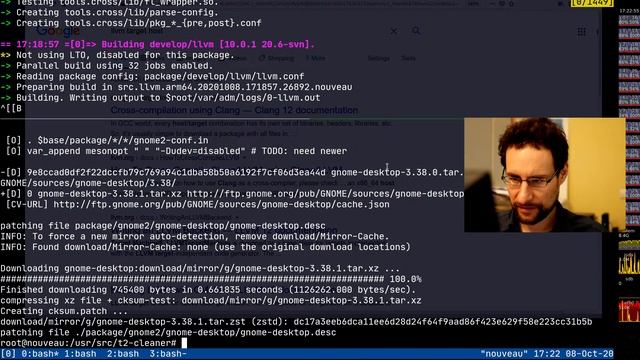Switch to the 2:bash tmux window
Screen dimensions: 640x360
click(123, 354)
